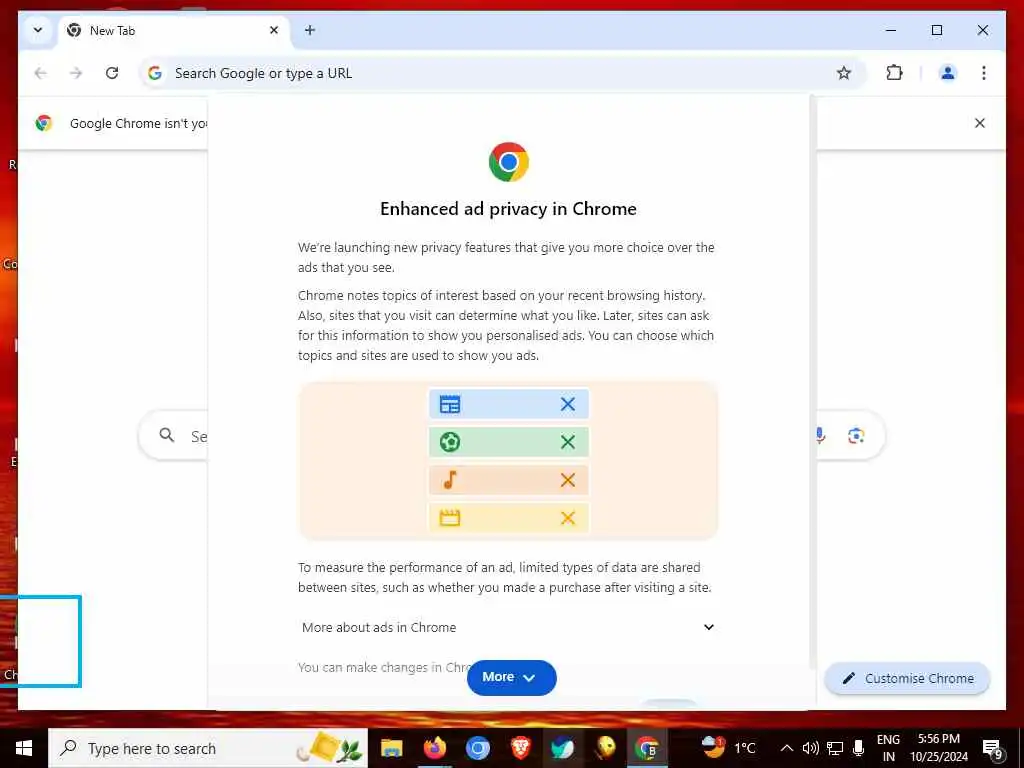Open the notification center icon

(993, 749)
